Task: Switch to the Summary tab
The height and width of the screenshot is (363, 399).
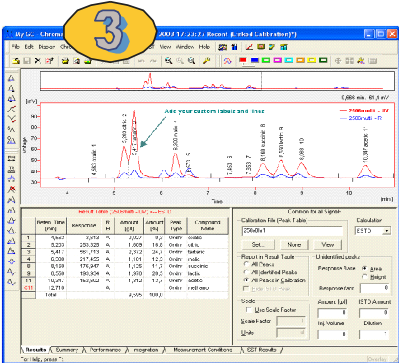Action: 66,350
